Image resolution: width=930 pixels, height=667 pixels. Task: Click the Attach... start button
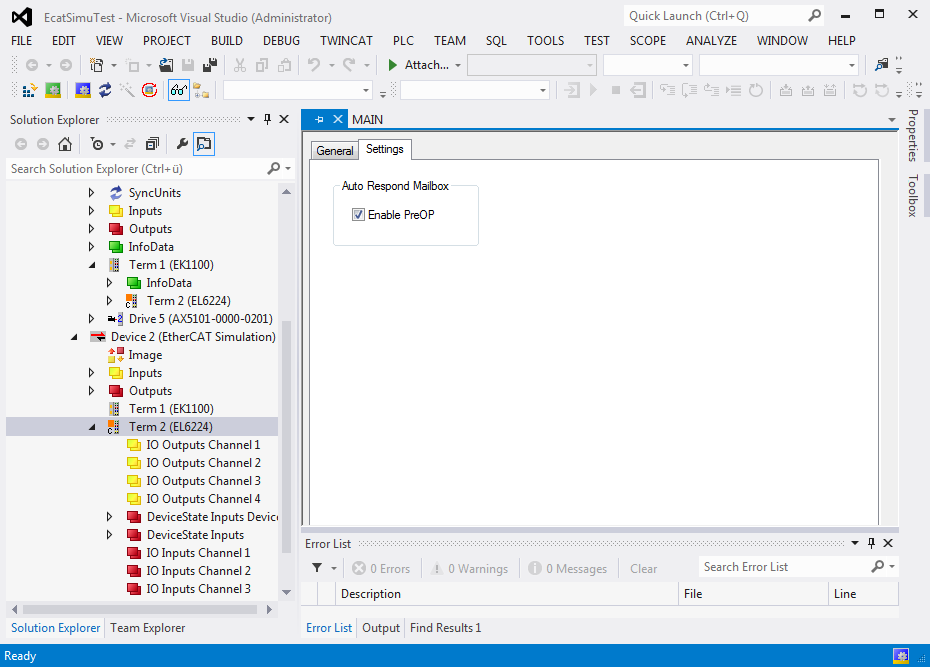pyautogui.click(x=419, y=65)
